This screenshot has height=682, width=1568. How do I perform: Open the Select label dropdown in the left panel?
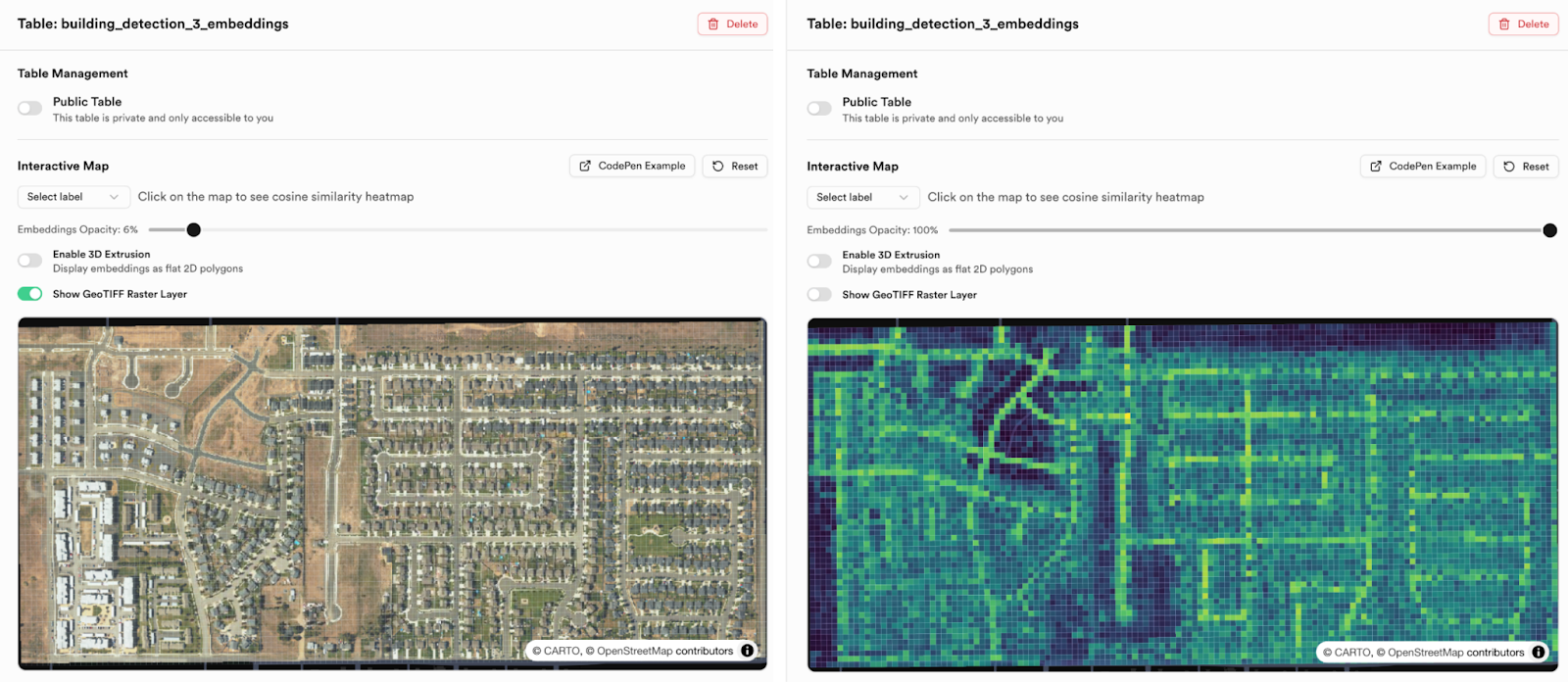73,197
